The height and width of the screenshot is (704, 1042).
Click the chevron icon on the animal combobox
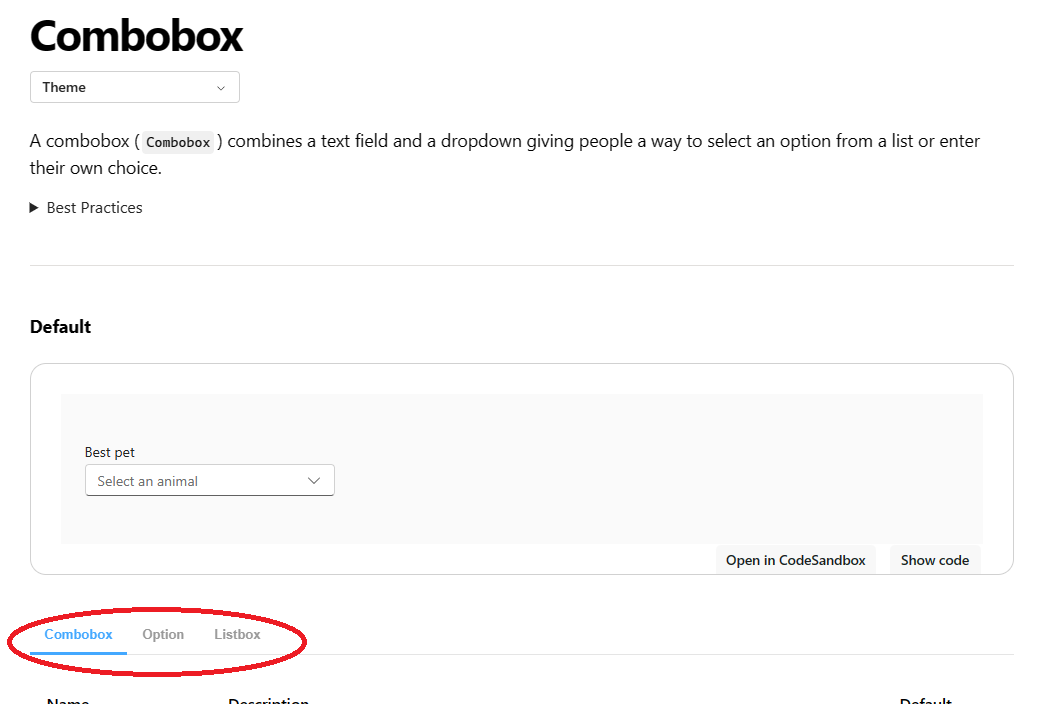[313, 480]
